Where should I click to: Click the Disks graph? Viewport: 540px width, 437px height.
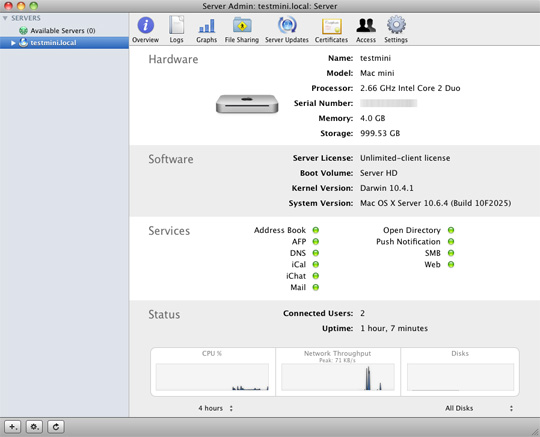[460, 377]
